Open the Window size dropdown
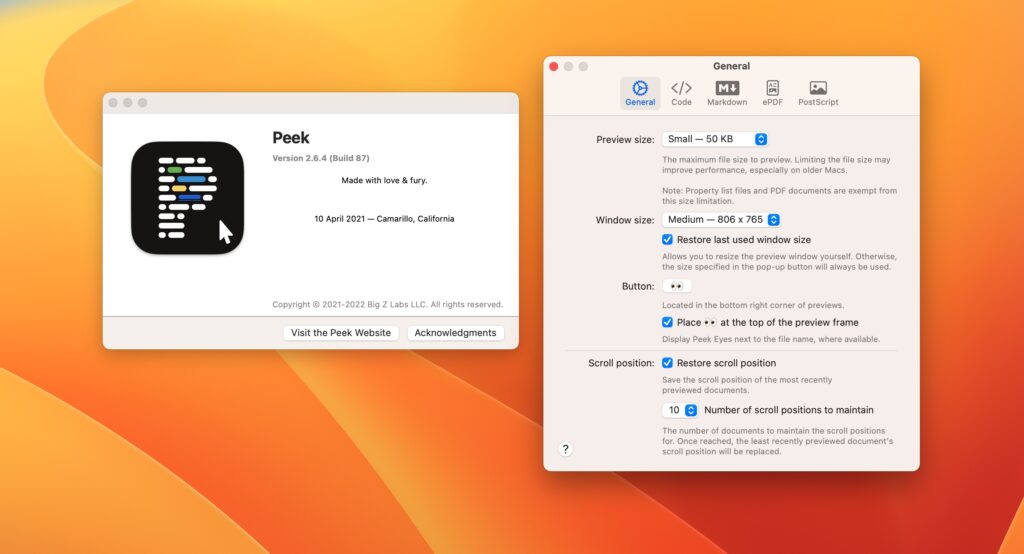The width and height of the screenshot is (1024, 554). 721,220
